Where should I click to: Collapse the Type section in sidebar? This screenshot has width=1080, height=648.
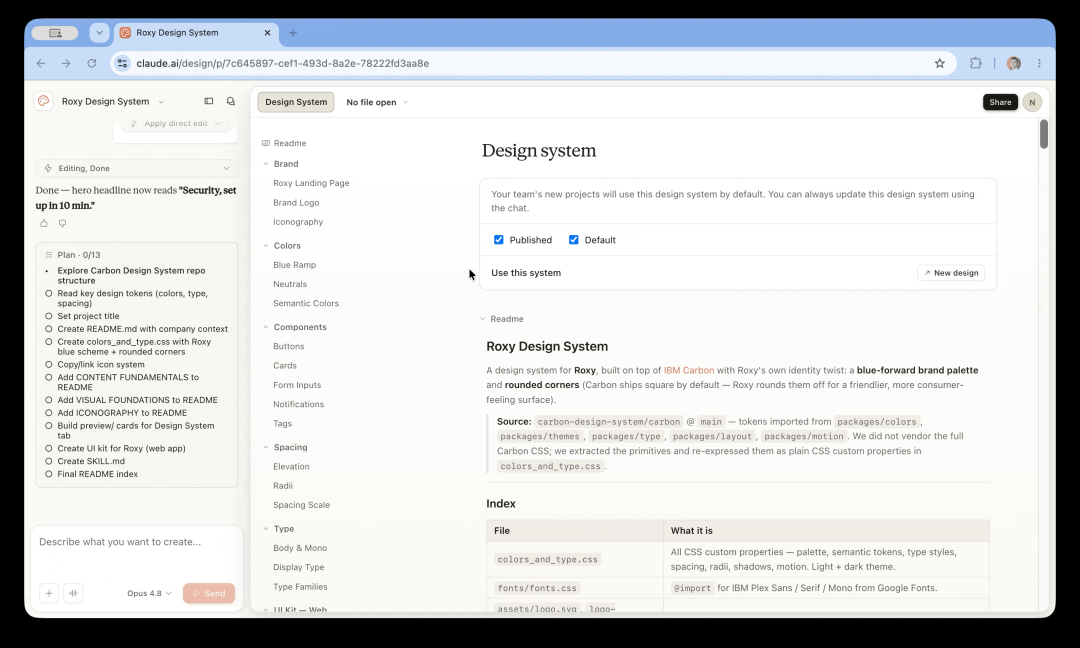click(266, 529)
